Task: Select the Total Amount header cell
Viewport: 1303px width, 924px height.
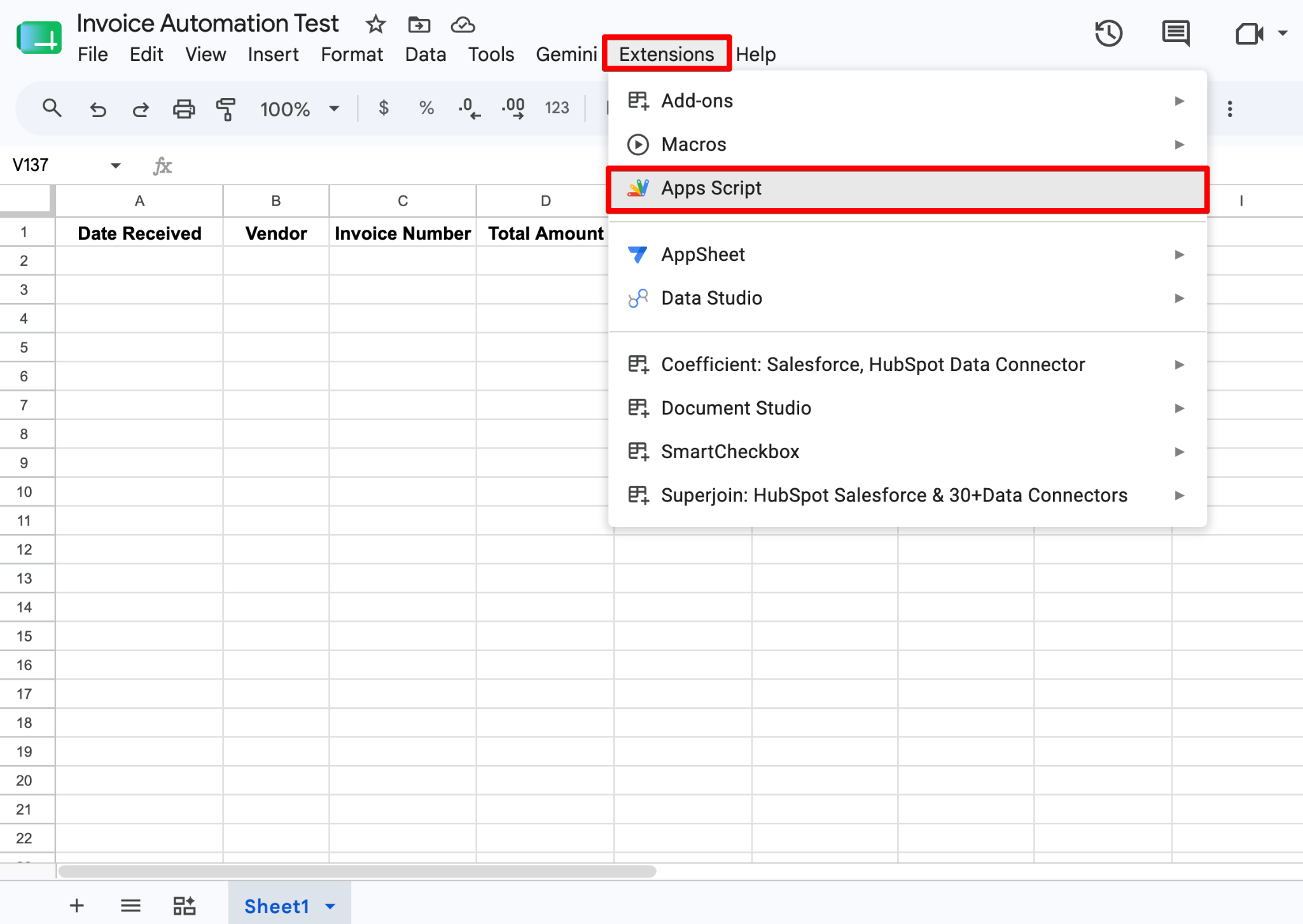Action: tap(545, 234)
